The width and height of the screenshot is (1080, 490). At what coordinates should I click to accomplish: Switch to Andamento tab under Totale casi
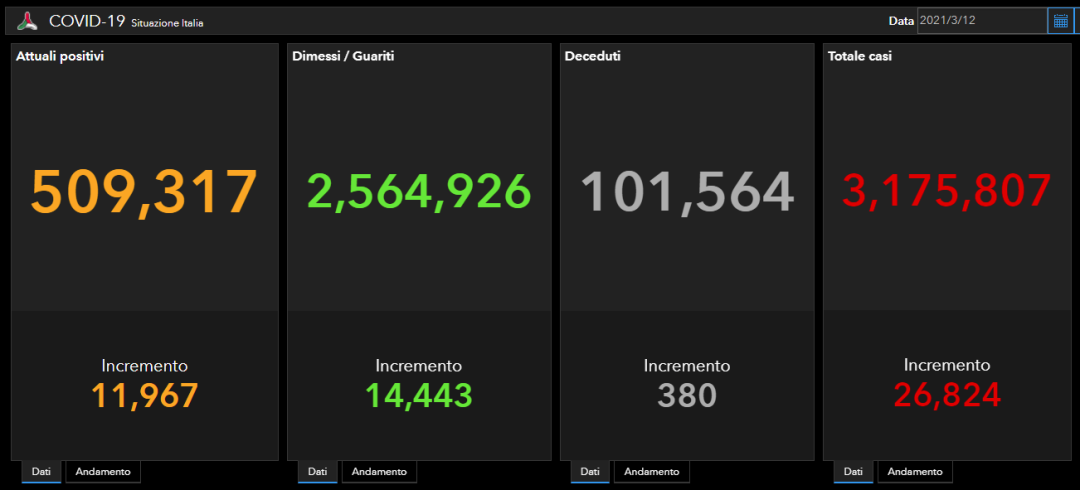915,472
